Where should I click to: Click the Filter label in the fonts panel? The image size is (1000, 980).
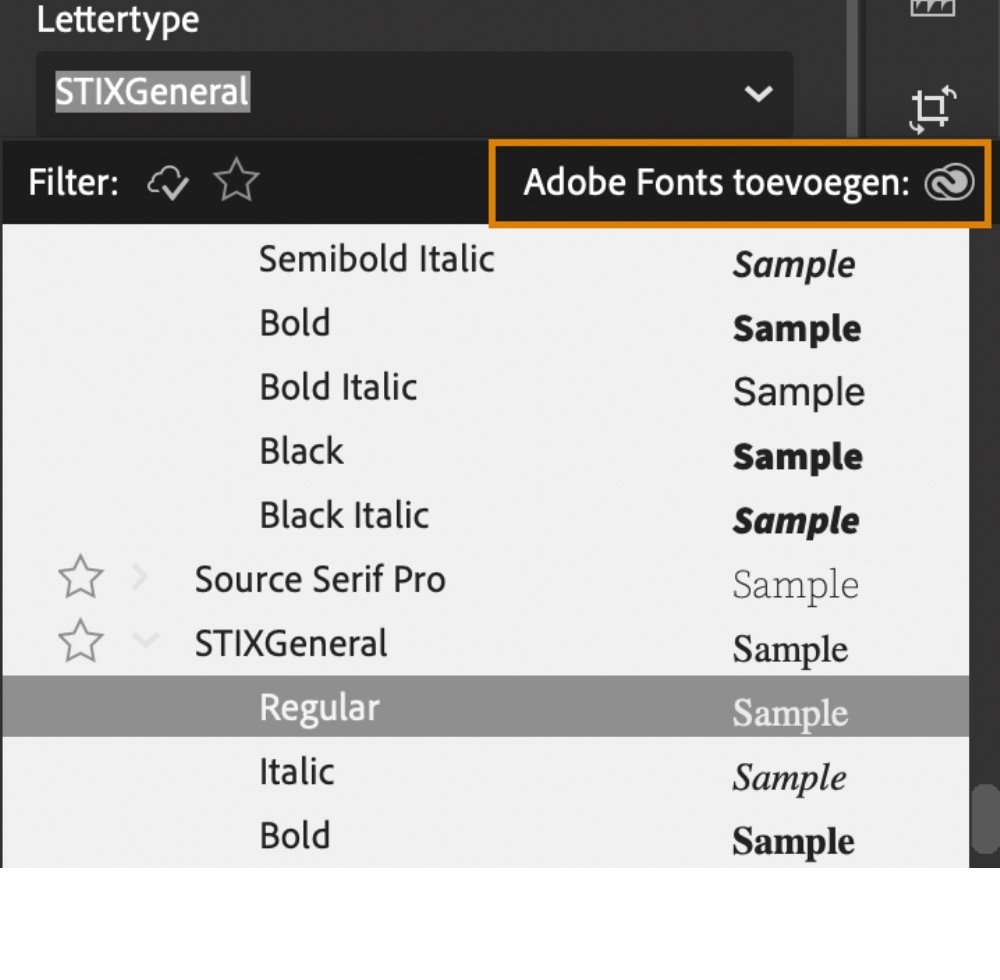[70, 183]
